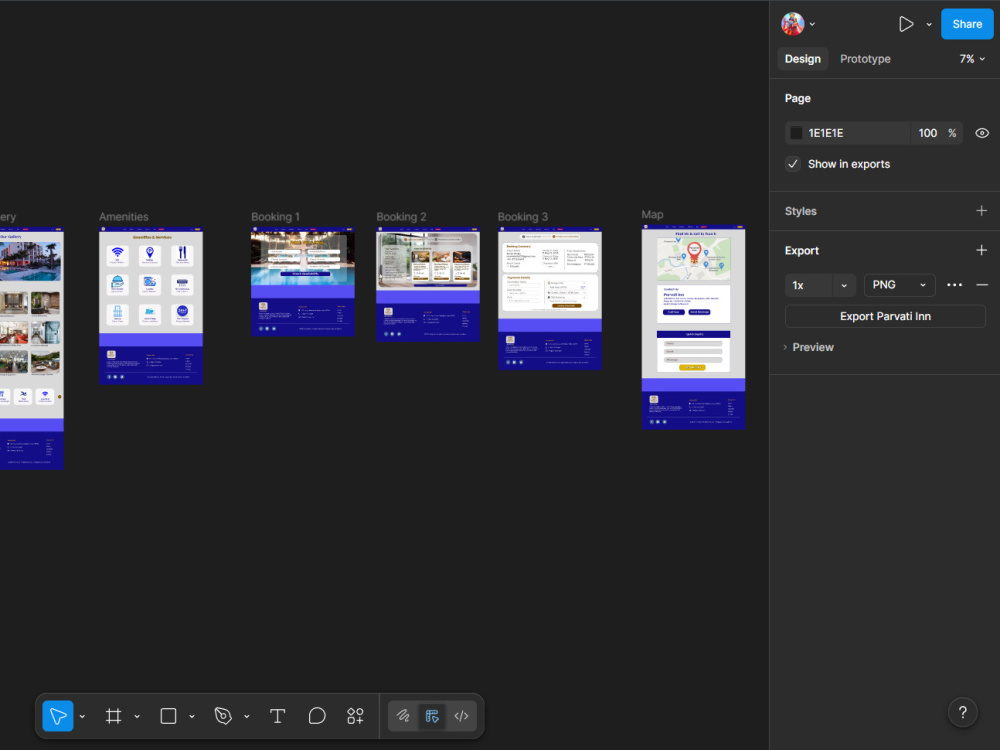1000x750 pixels.
Task: Switch to Draw mode in toolbar
Action: (x=403, y=716)
